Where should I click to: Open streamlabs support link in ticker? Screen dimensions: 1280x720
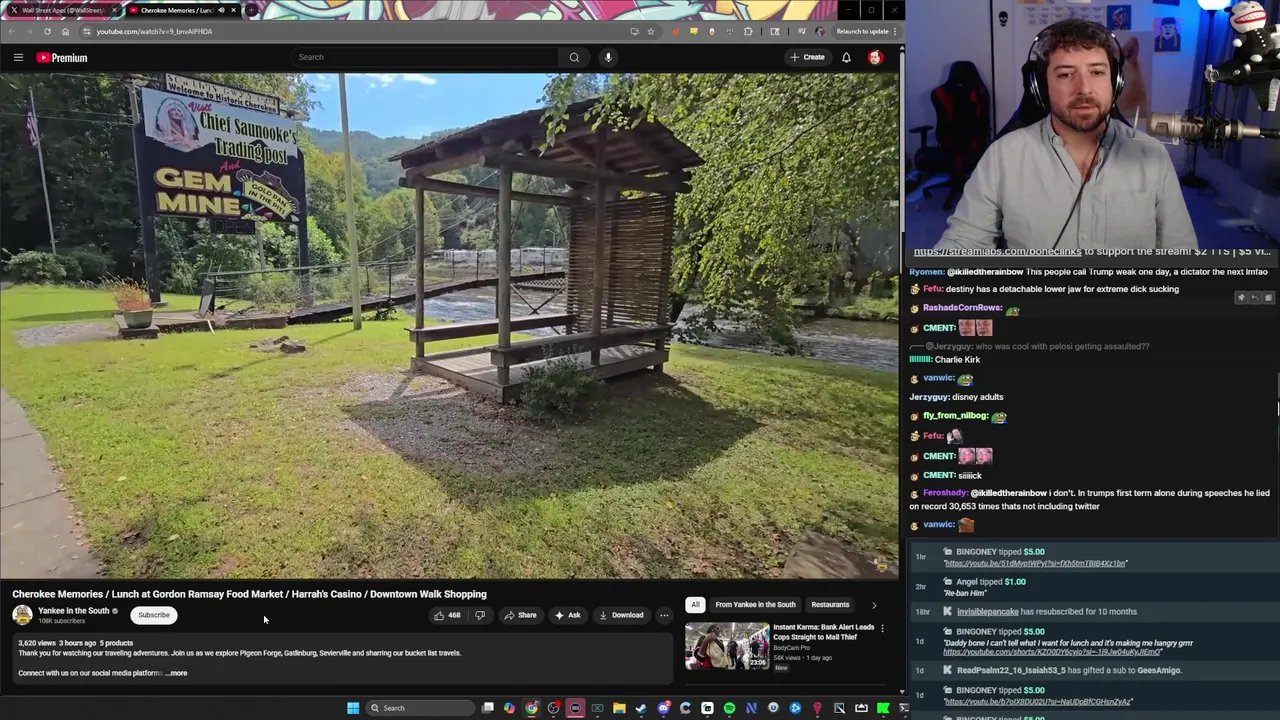coord(998,252)
